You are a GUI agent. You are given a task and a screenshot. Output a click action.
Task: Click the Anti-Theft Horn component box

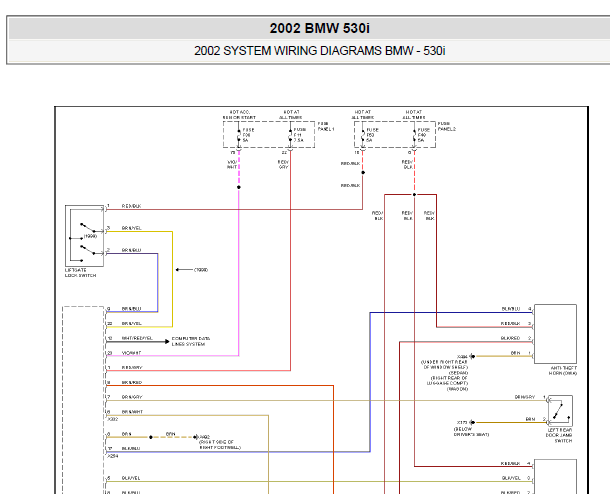coord(555,334)
